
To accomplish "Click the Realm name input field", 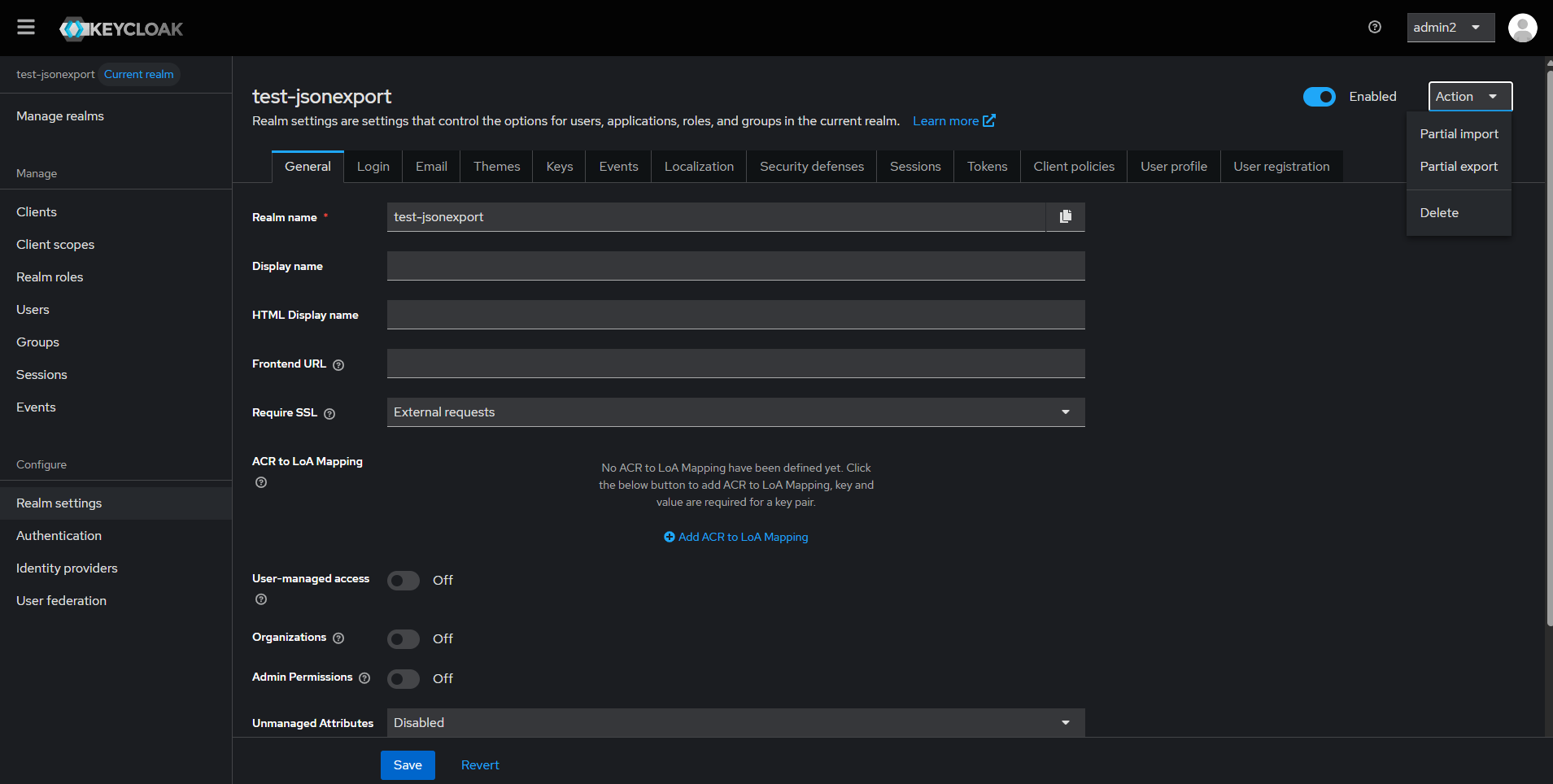I will (x=716, y=217).
